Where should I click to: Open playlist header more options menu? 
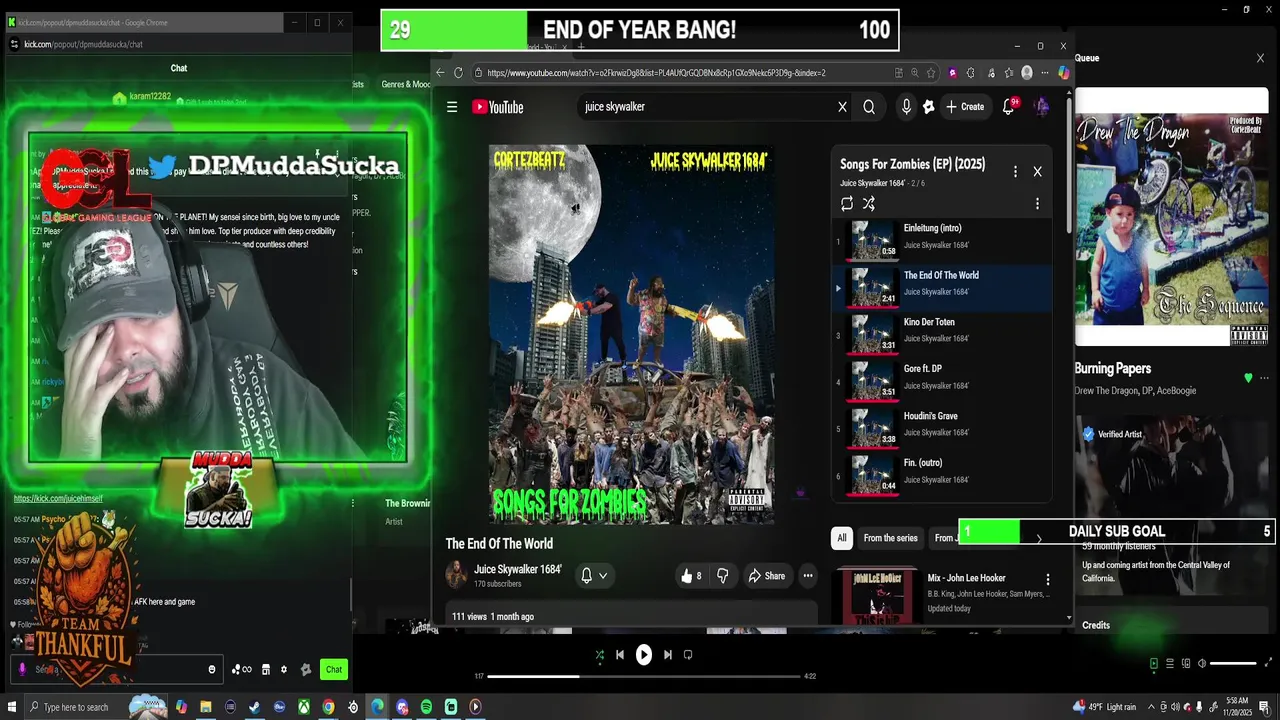(1015, 172)
